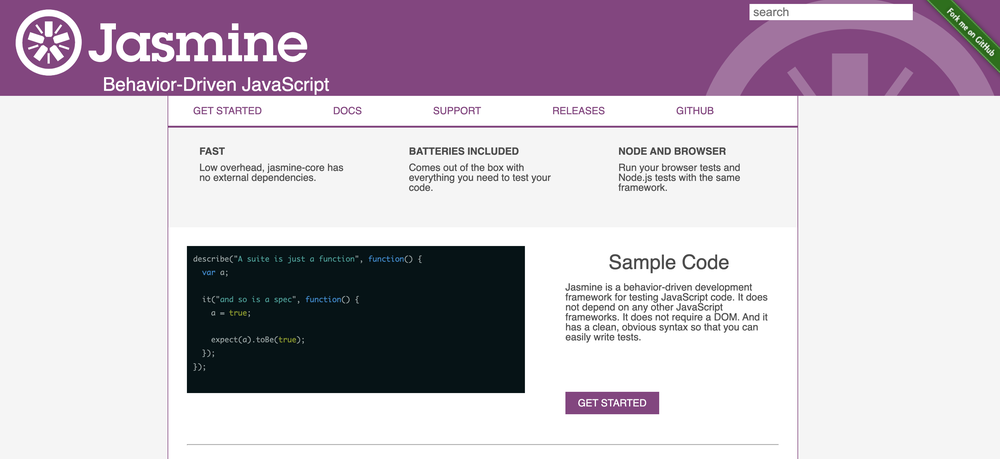The width and height of the screenshot is (1000, 459).
Task: Click the Sample Code heading
Action: [x=668, y=263]
